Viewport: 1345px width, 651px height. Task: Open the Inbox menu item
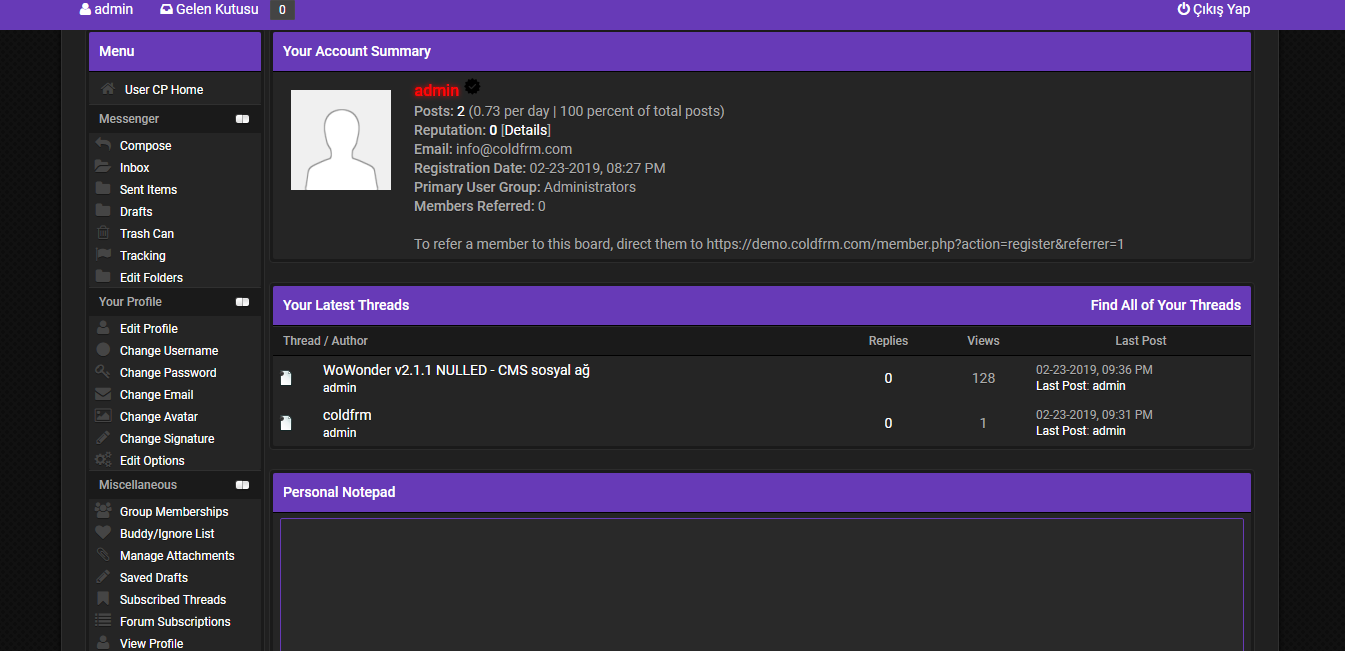[x=134, y=168]
